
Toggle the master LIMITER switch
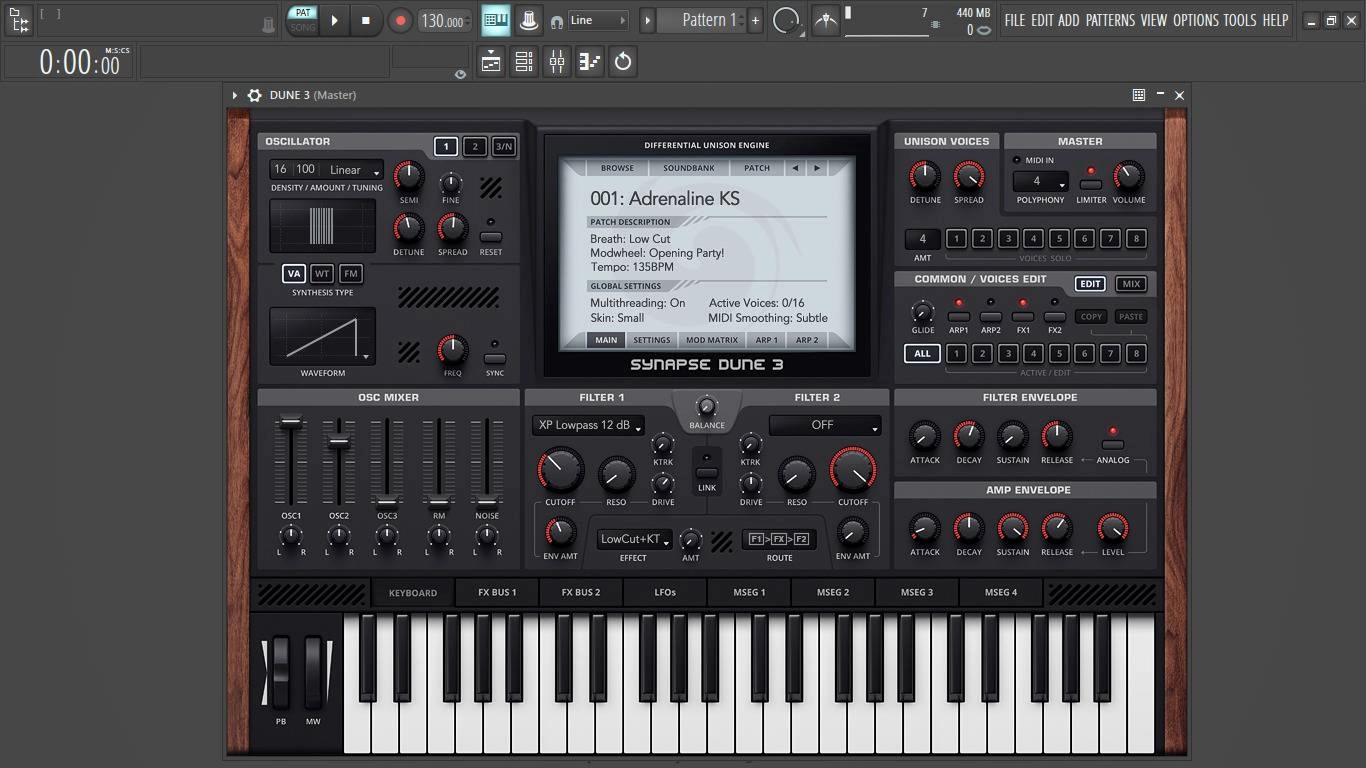[x=1091, y=184]
